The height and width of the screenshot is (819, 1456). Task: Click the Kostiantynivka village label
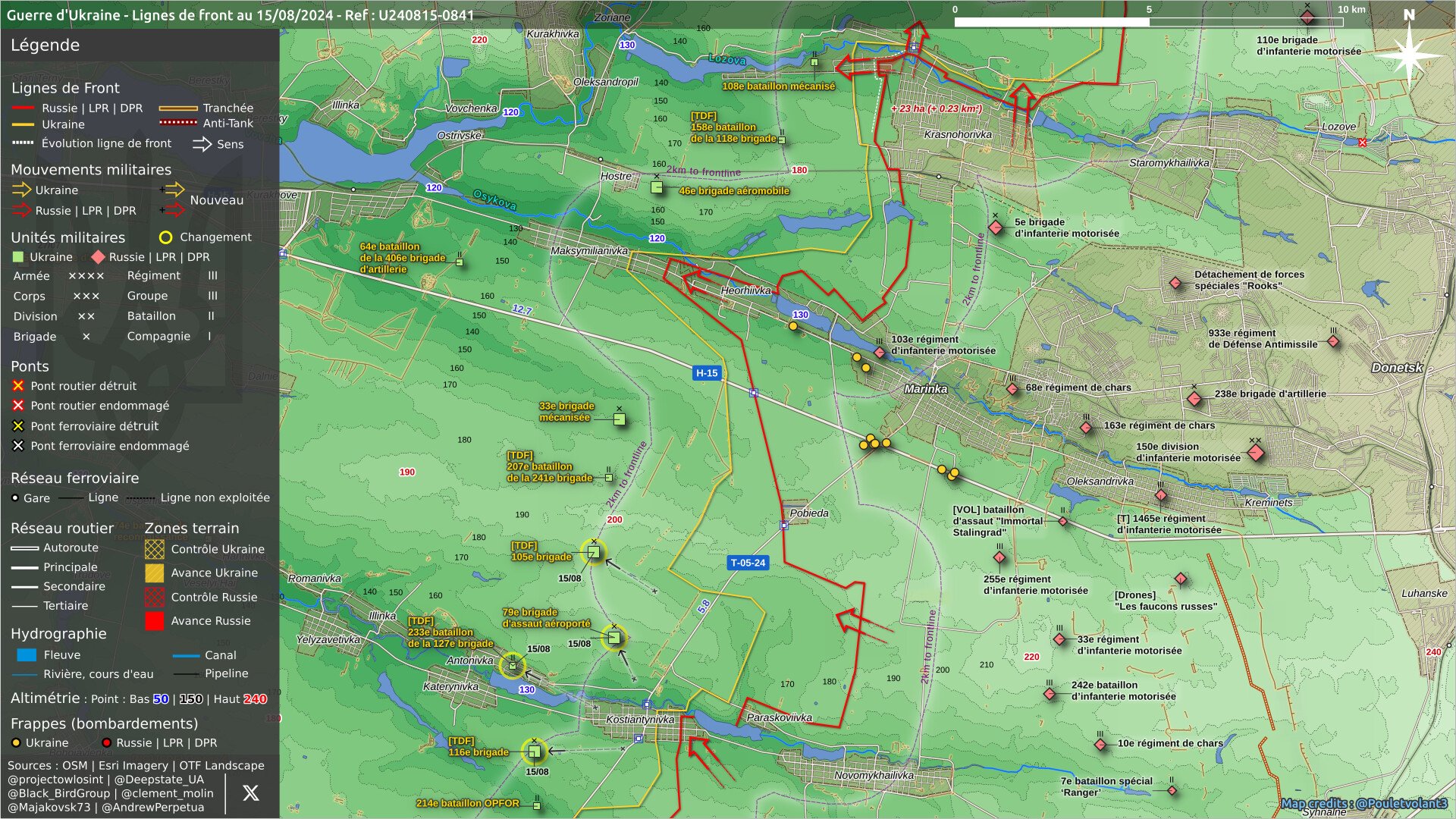click(640, 720)
